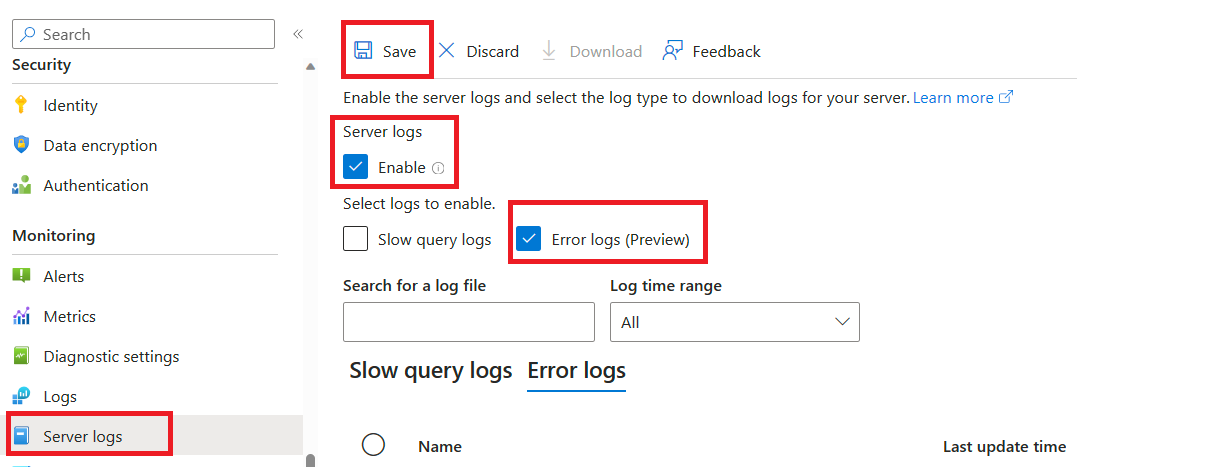Uncheck the Error logs (Preview) checkbox
1220x467 pixels.
pyautogui.click(x=529, y=239)
